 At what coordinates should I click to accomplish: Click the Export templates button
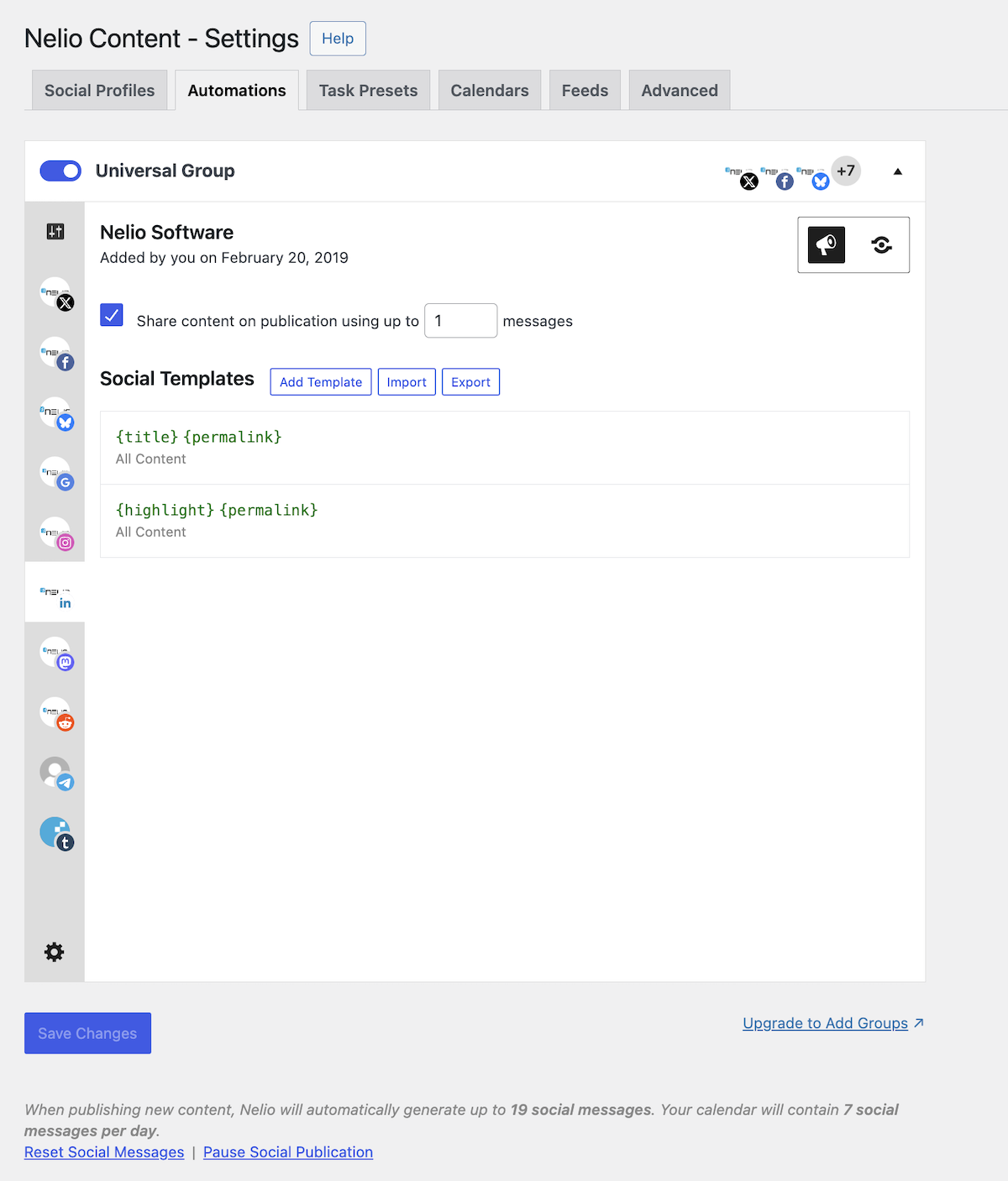470,382
